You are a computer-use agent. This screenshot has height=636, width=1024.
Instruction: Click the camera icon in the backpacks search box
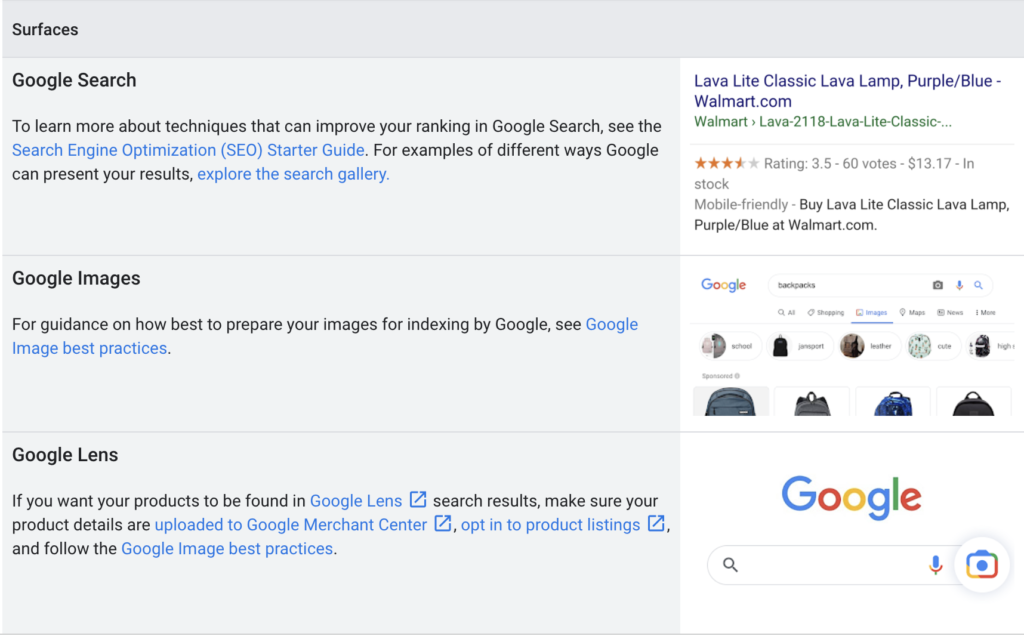pos(938,285)
